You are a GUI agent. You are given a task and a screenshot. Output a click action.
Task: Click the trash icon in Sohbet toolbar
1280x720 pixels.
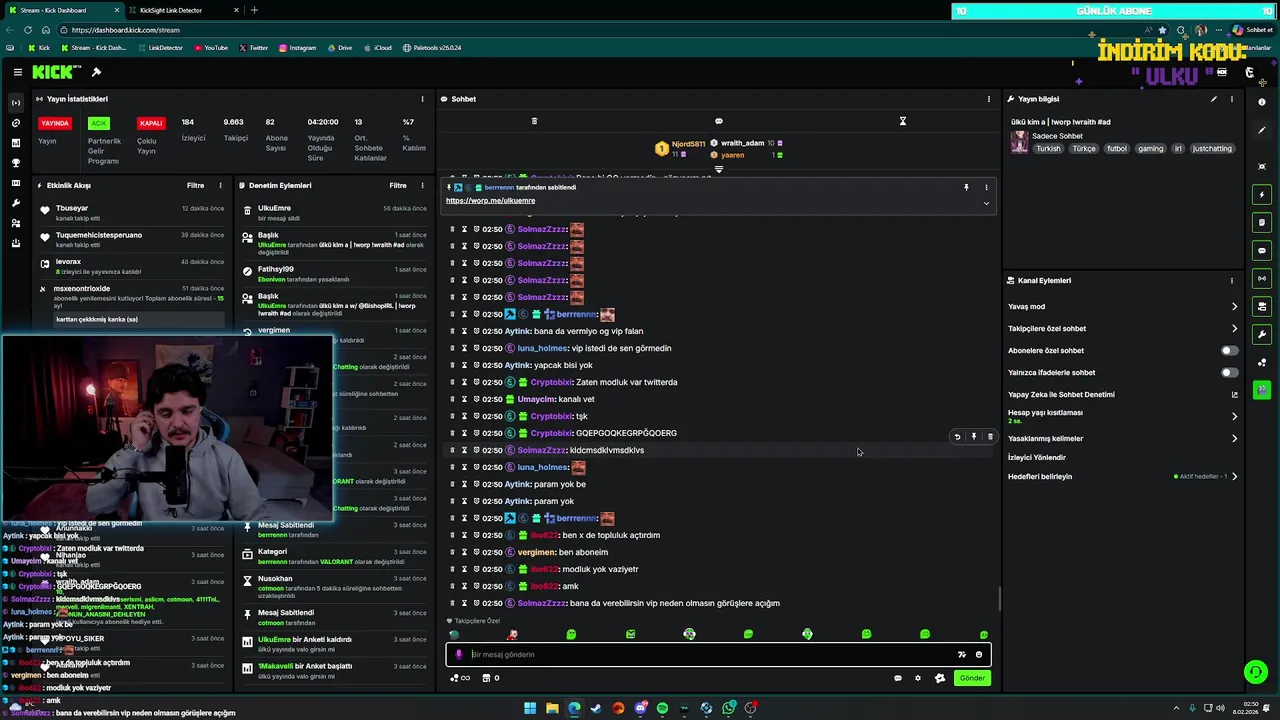[534, 121]
